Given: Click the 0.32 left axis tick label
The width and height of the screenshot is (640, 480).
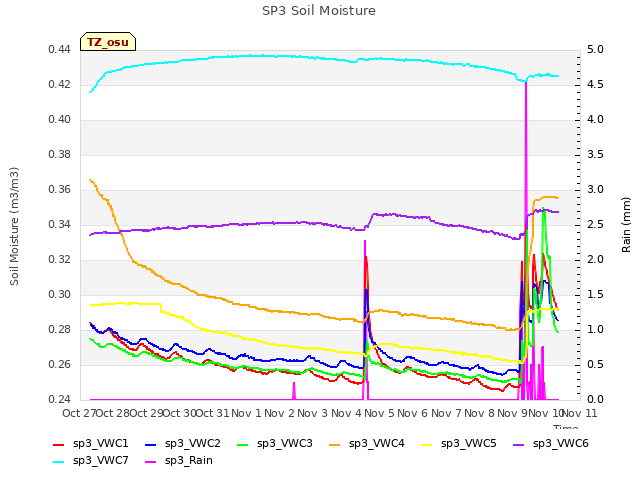Looking at the screenshot, I should click(59, 260).
